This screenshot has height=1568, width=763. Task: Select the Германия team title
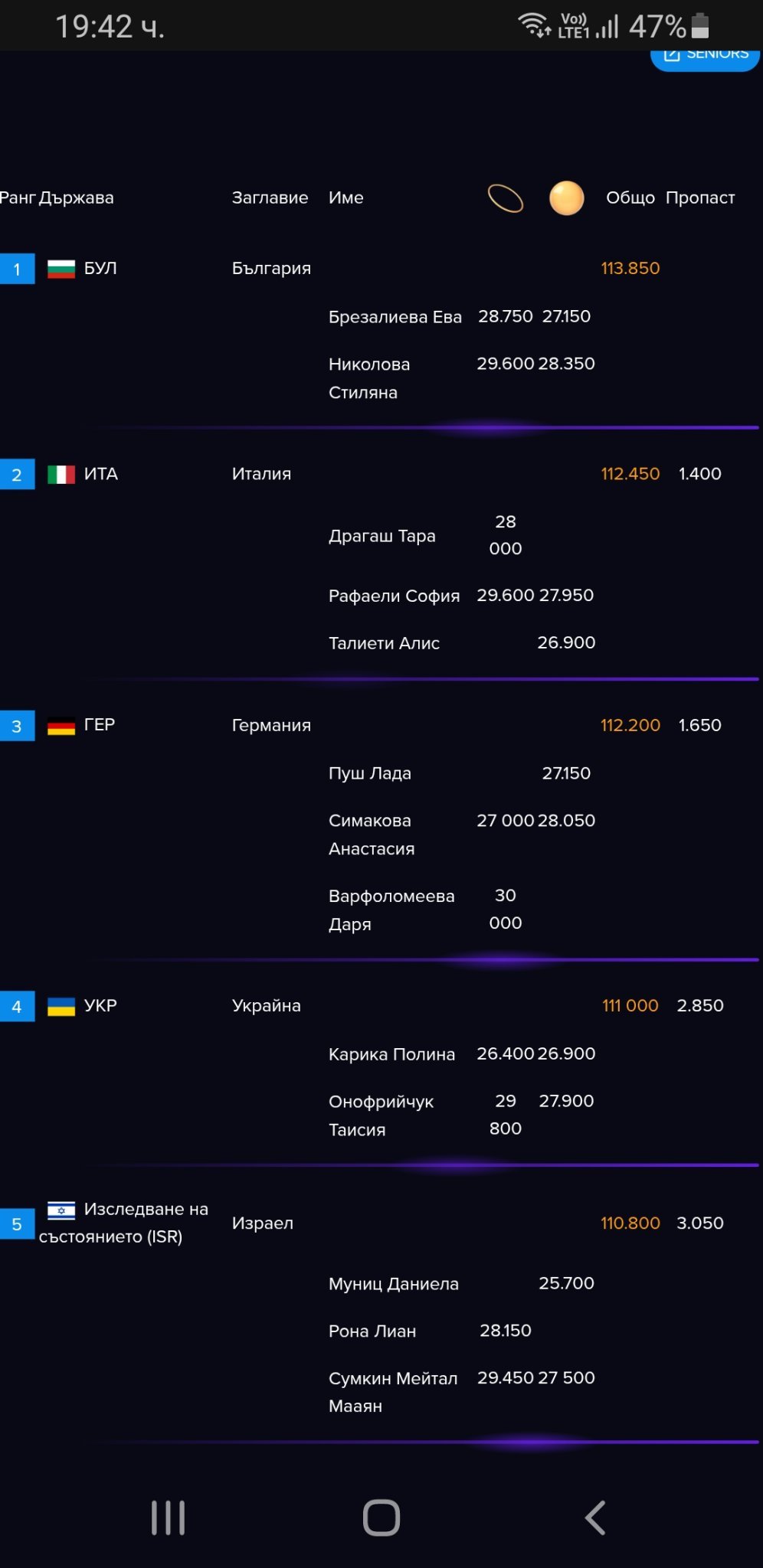pos(271,725)
